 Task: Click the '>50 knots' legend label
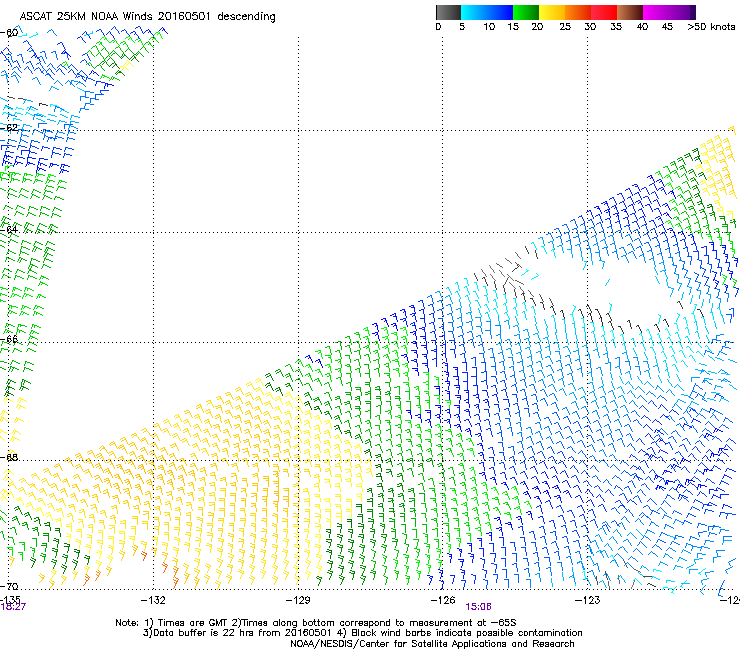click(711, 27)
